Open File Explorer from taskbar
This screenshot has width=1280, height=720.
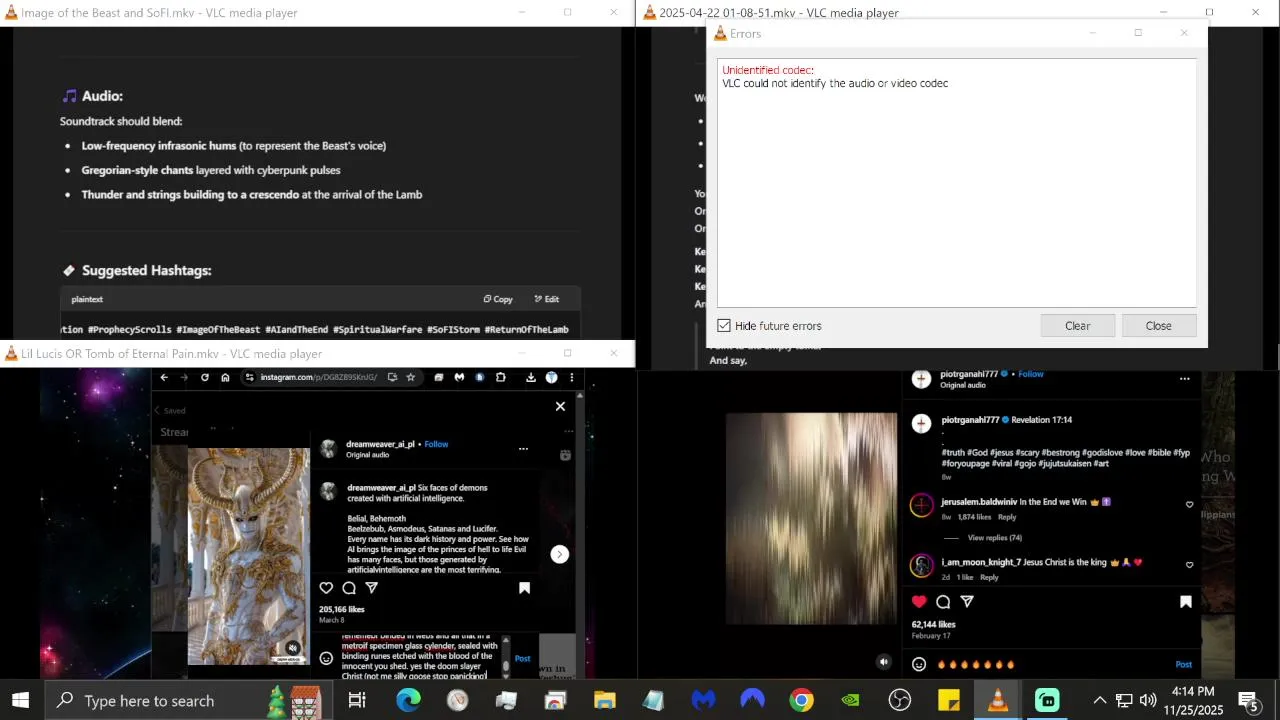605,700
